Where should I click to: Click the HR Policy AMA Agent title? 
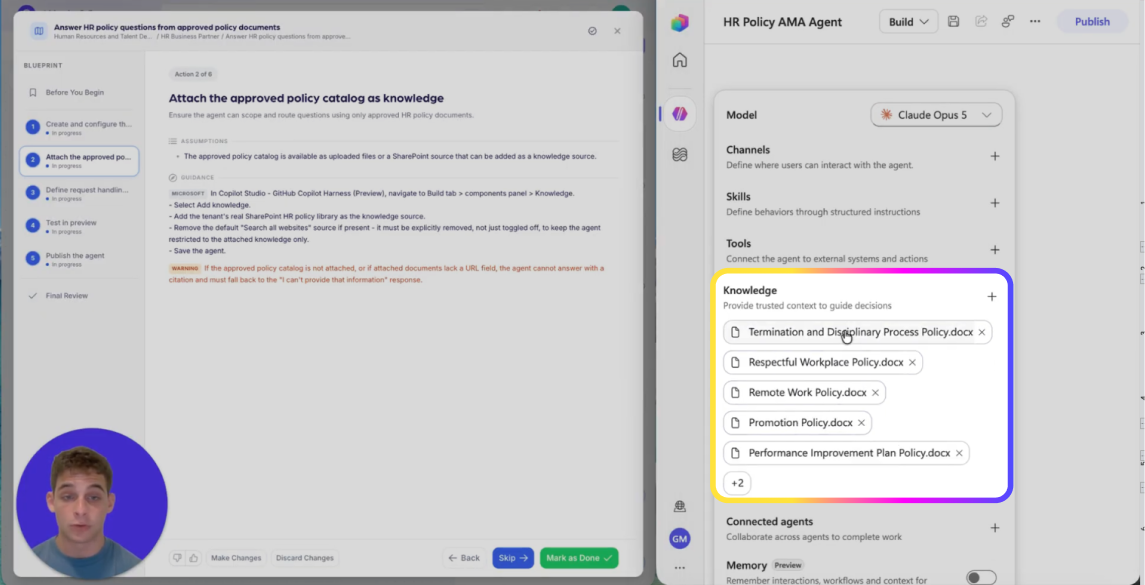click(782, 22)
